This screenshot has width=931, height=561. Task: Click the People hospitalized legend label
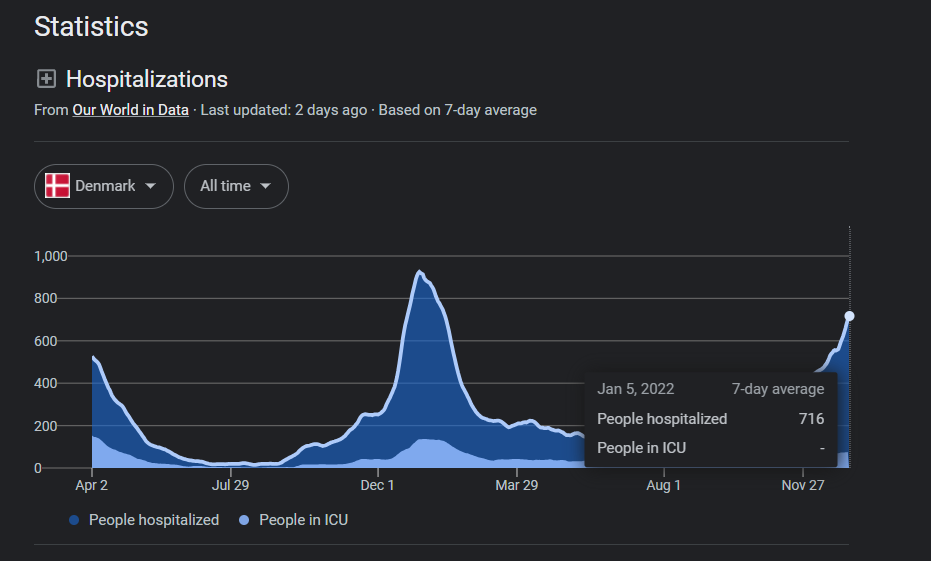tap(154, 520)
